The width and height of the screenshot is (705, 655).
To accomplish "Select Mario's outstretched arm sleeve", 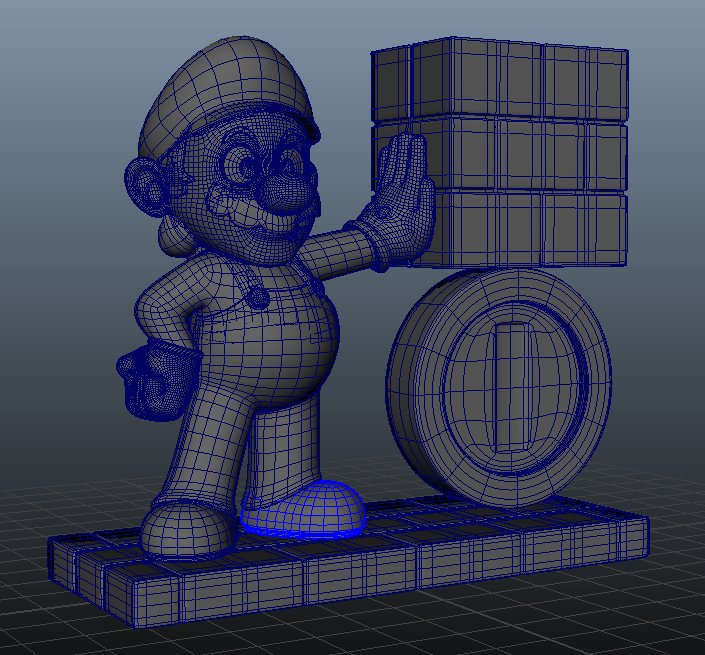I will click(335, 254).
